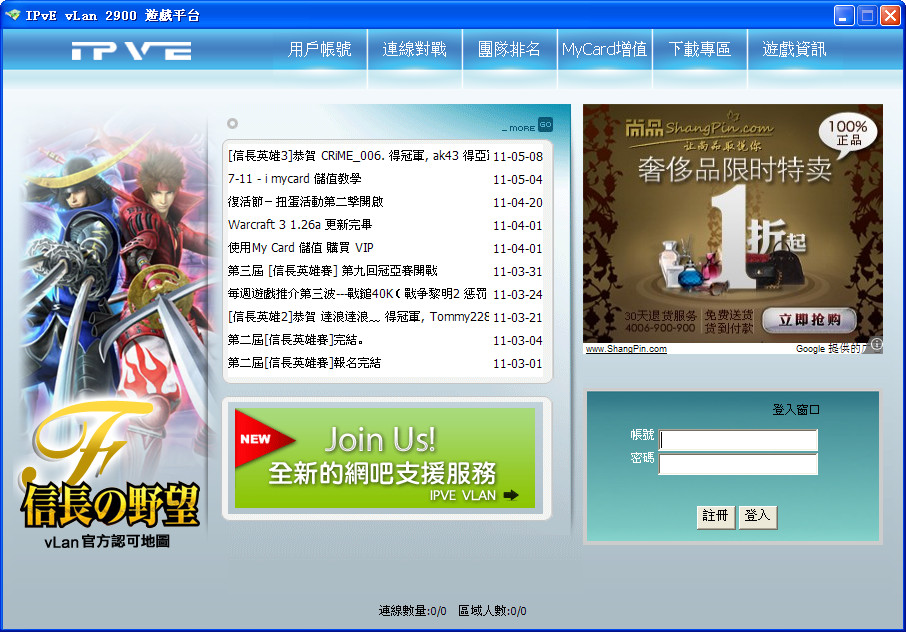Open the www.ShangPin.com link
Screen dimensions: 906x632
626,349
